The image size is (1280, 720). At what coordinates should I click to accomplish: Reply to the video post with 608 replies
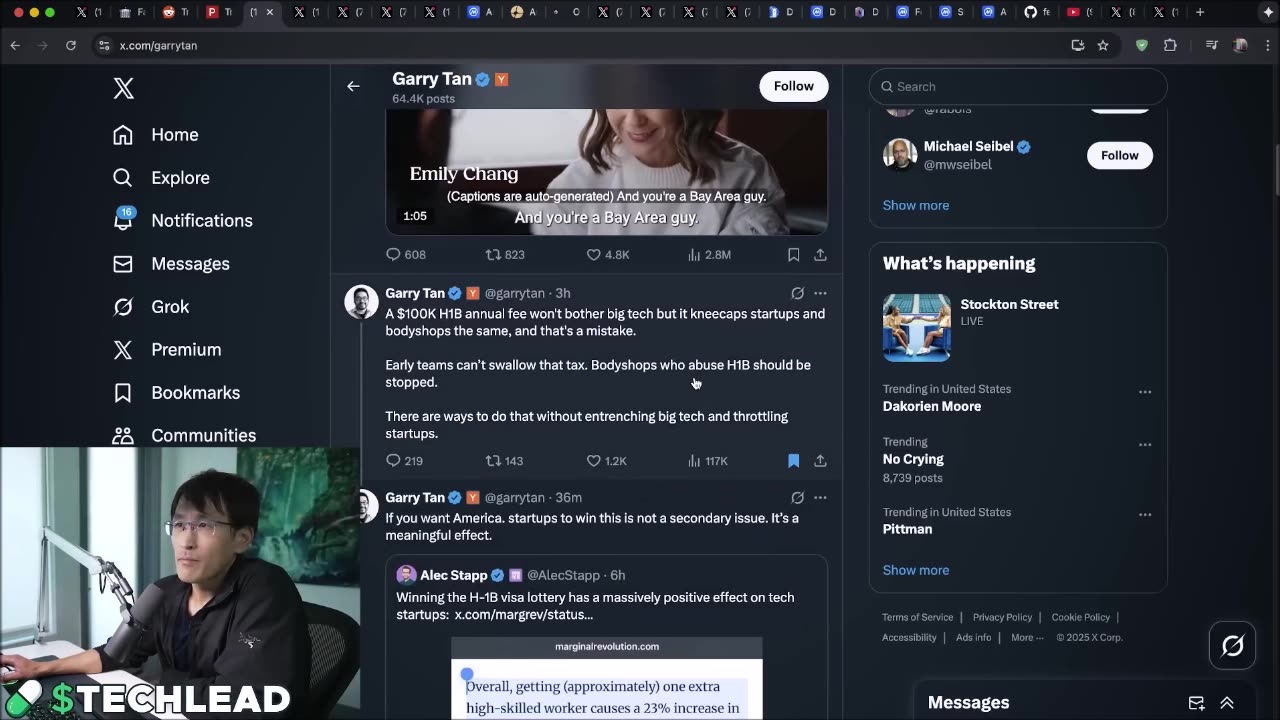[x=406, y=255]
